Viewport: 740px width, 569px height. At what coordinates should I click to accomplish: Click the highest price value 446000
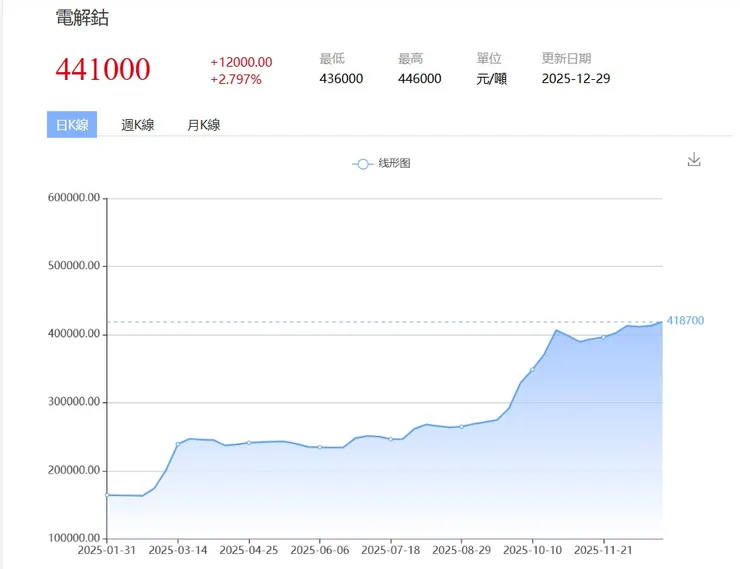coord(420,78)
